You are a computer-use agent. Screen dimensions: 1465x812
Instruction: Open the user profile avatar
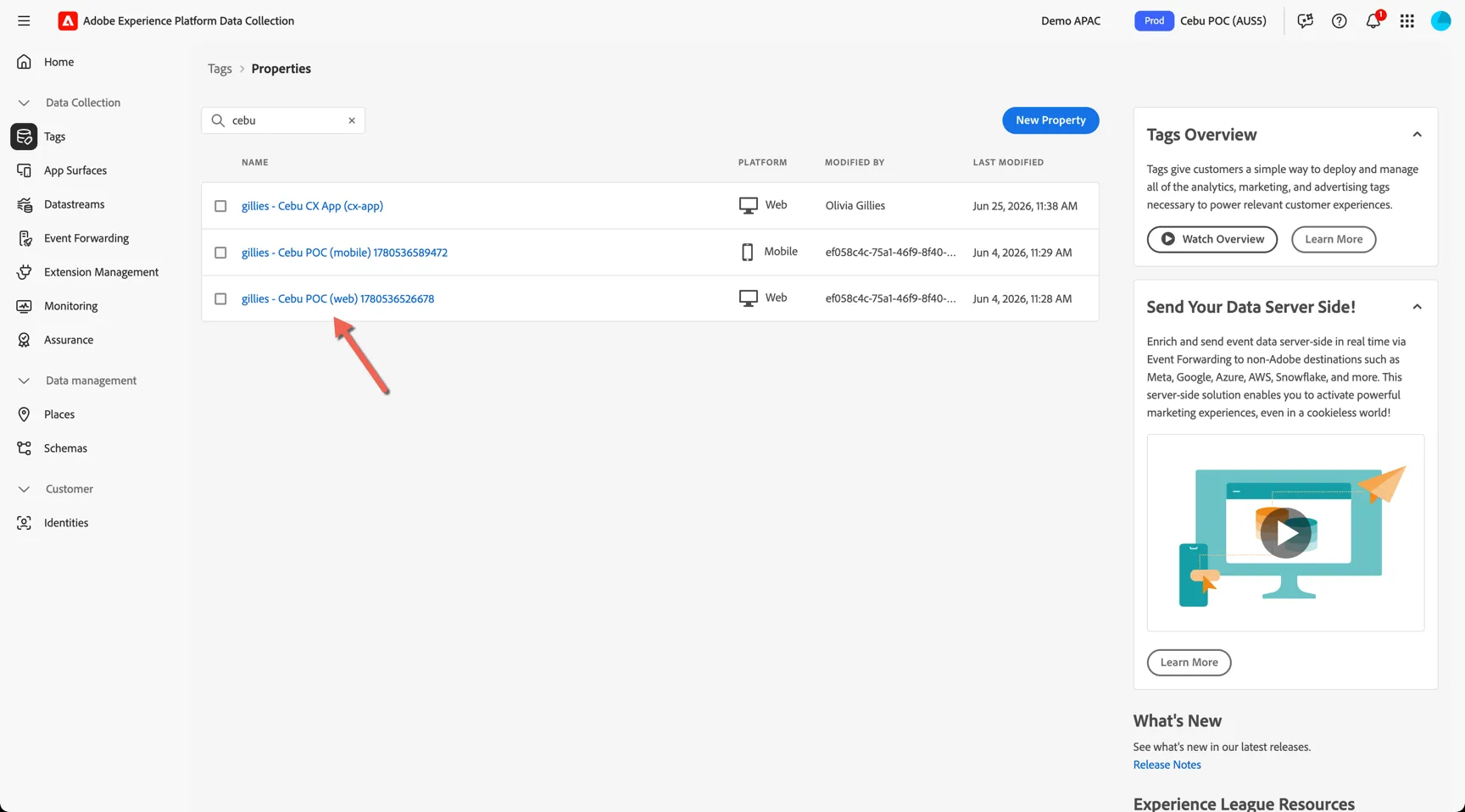tap(1440, 20)
